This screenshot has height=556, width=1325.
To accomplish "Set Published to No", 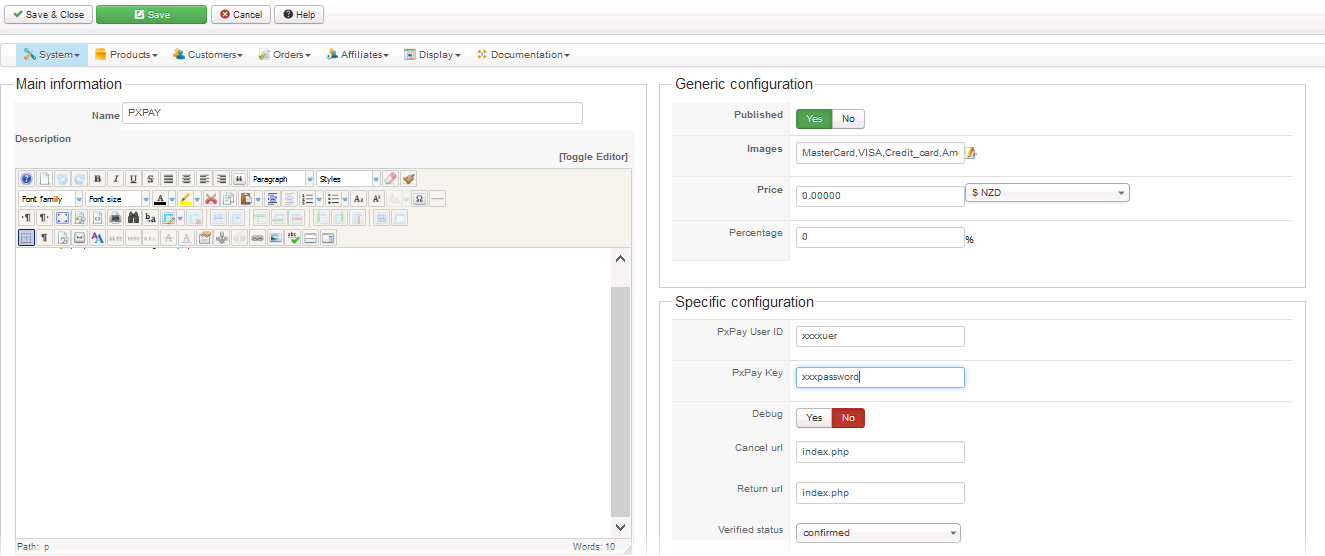I will click(848, 119).
